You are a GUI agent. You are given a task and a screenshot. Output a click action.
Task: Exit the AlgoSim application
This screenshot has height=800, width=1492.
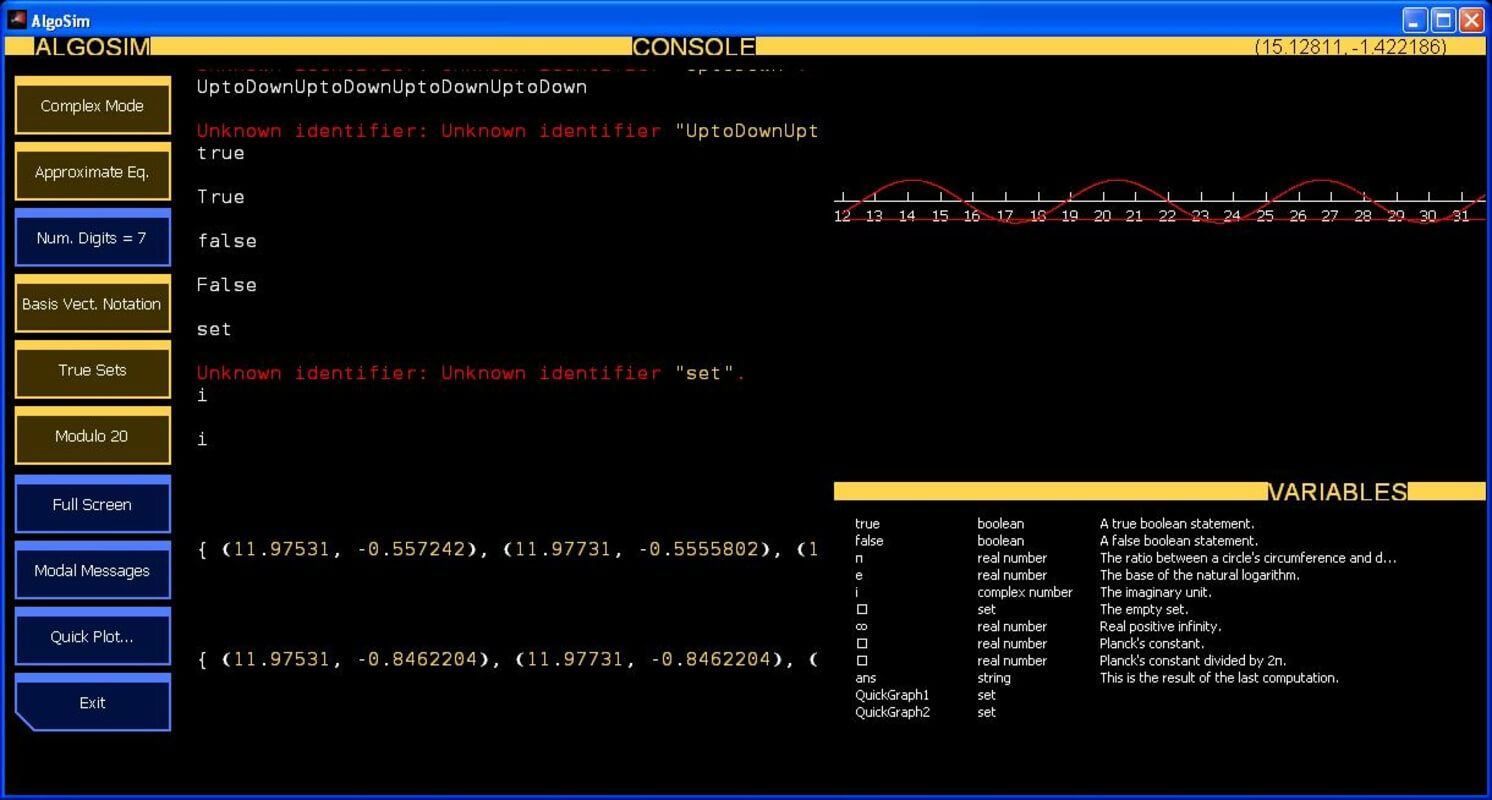[x=92, y=703]
